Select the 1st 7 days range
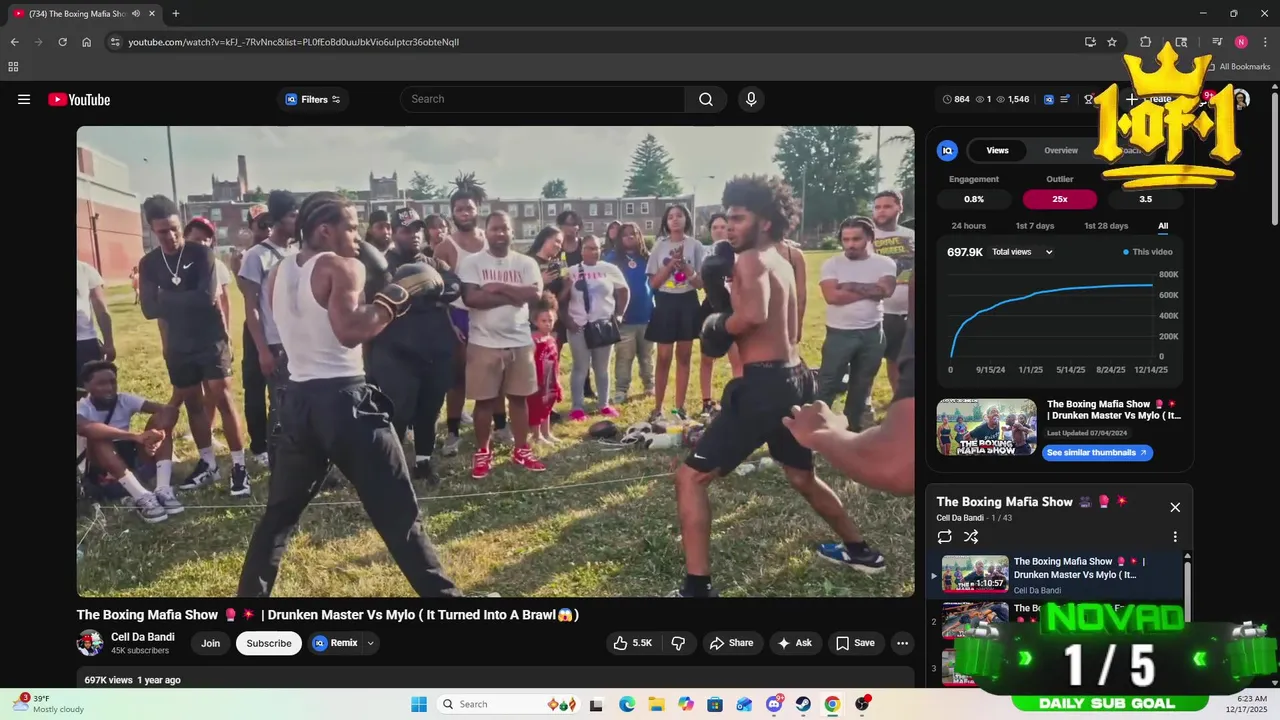1280x720 pixels. click(1035, 226)
